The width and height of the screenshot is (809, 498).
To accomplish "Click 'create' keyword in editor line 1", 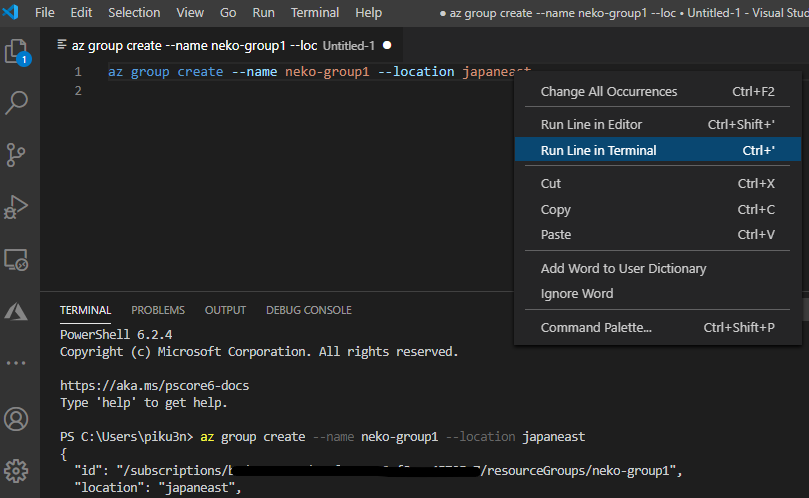I will [200, 71].
